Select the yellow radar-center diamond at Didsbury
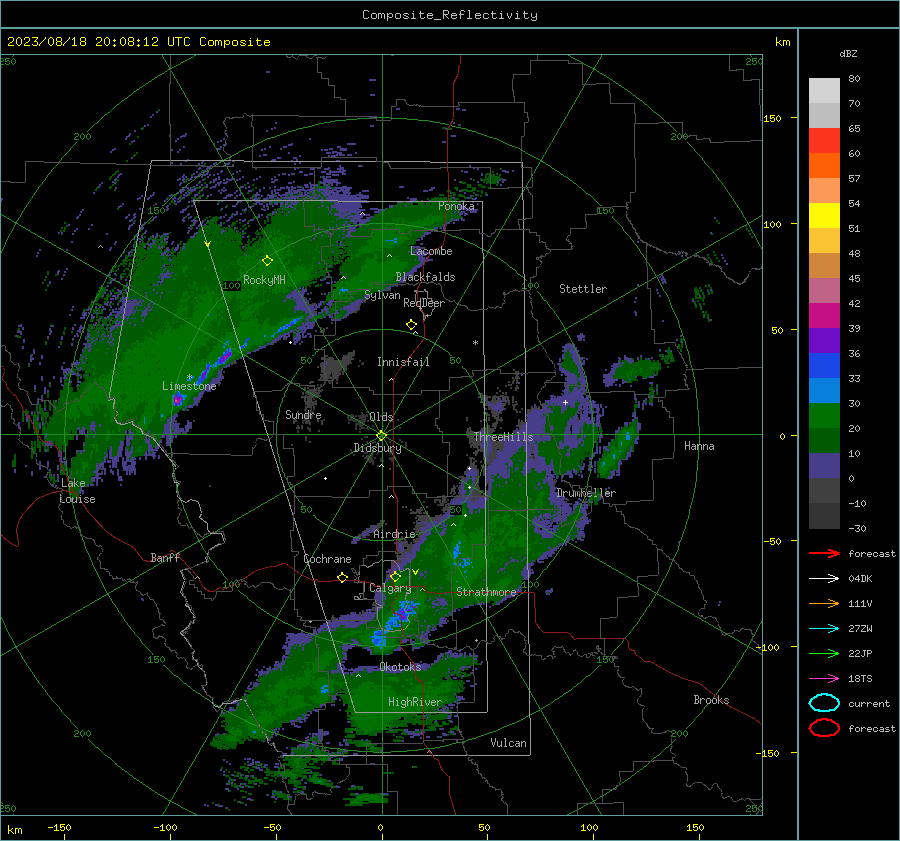This screenshot has height=841, width=900. (x=381, y=436)
